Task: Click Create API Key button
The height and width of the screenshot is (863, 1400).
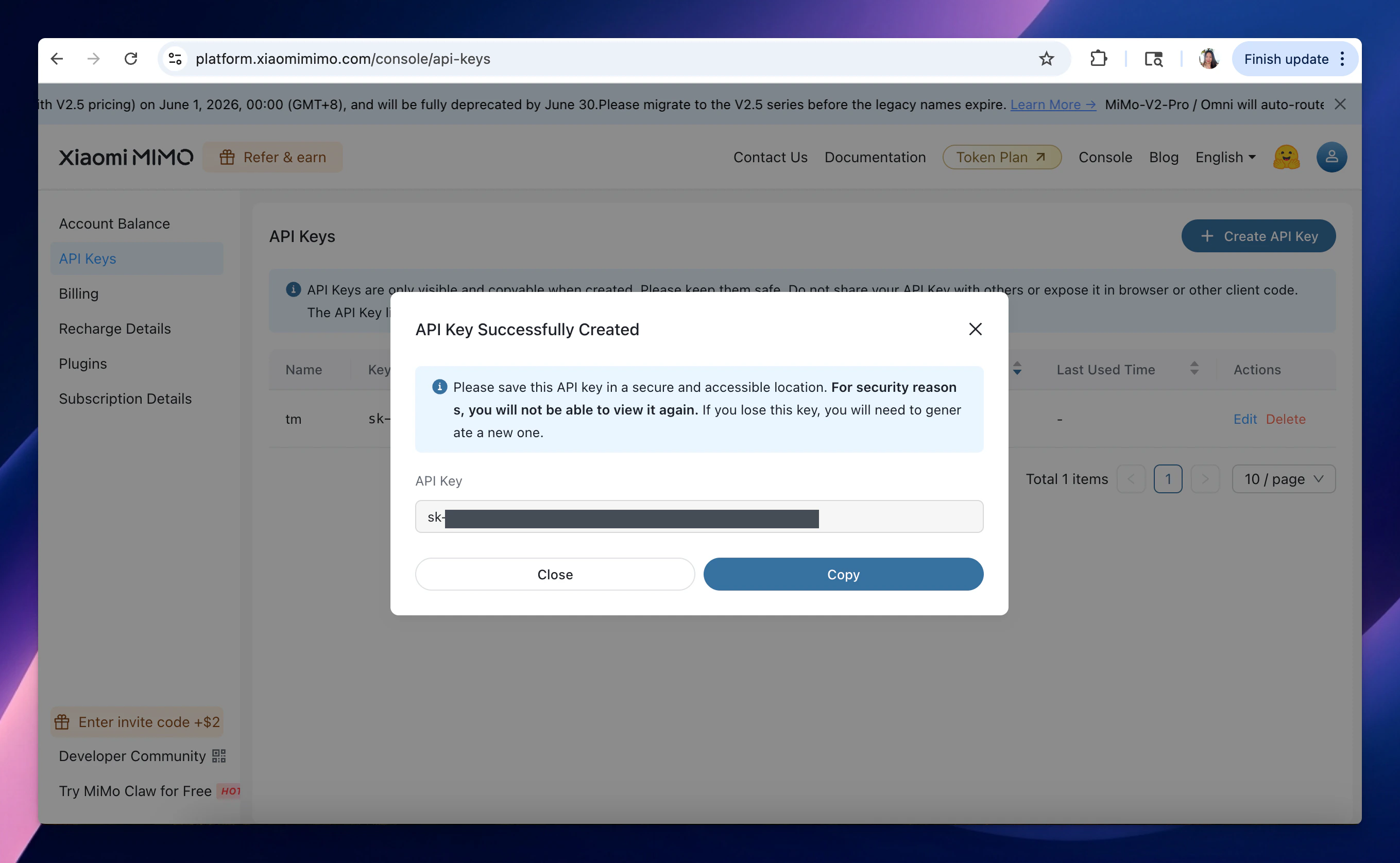Action: click(x=1258, y=236)
